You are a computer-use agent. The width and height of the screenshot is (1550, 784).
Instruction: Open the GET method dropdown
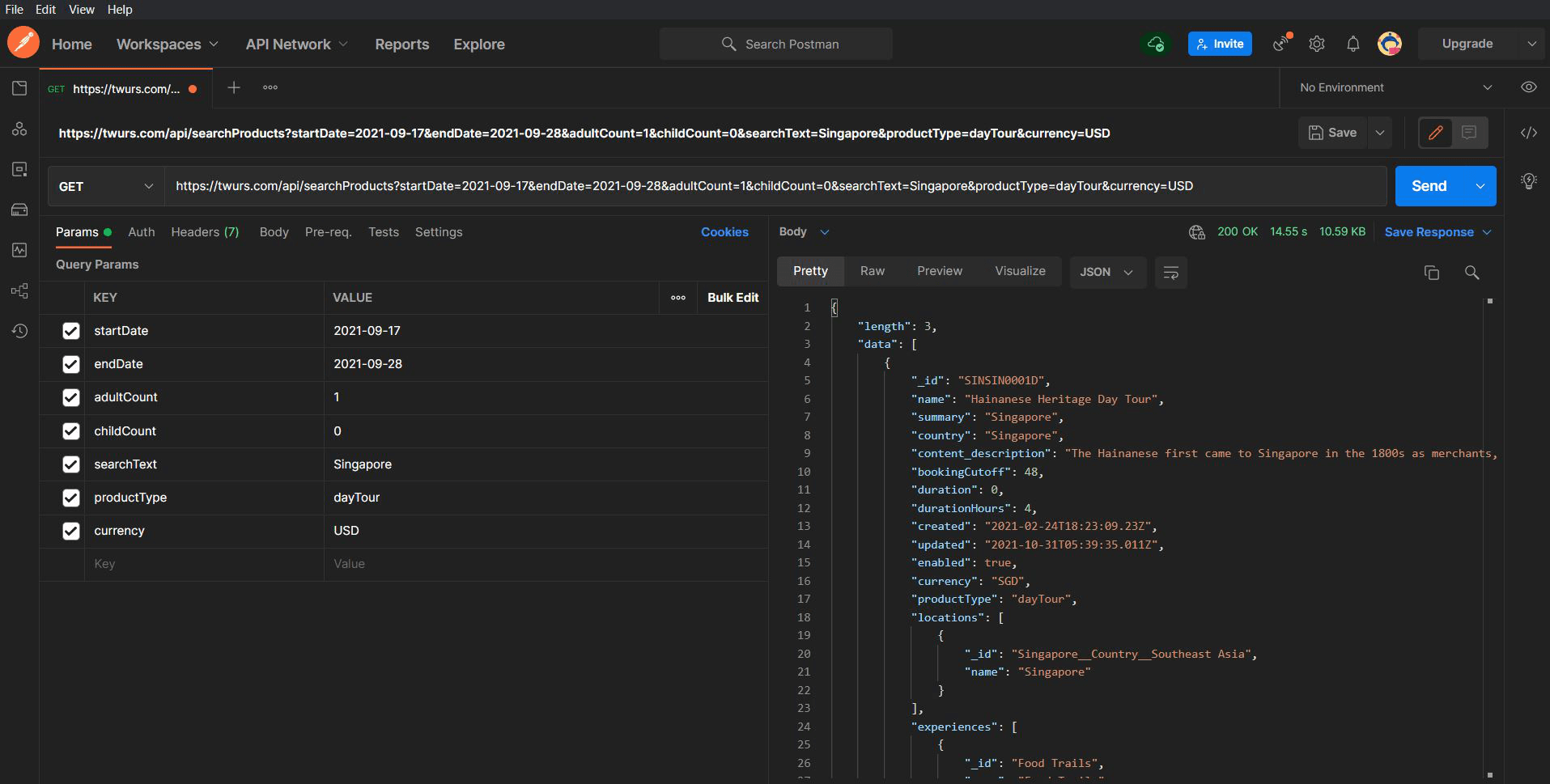click(x=105, y=187)
